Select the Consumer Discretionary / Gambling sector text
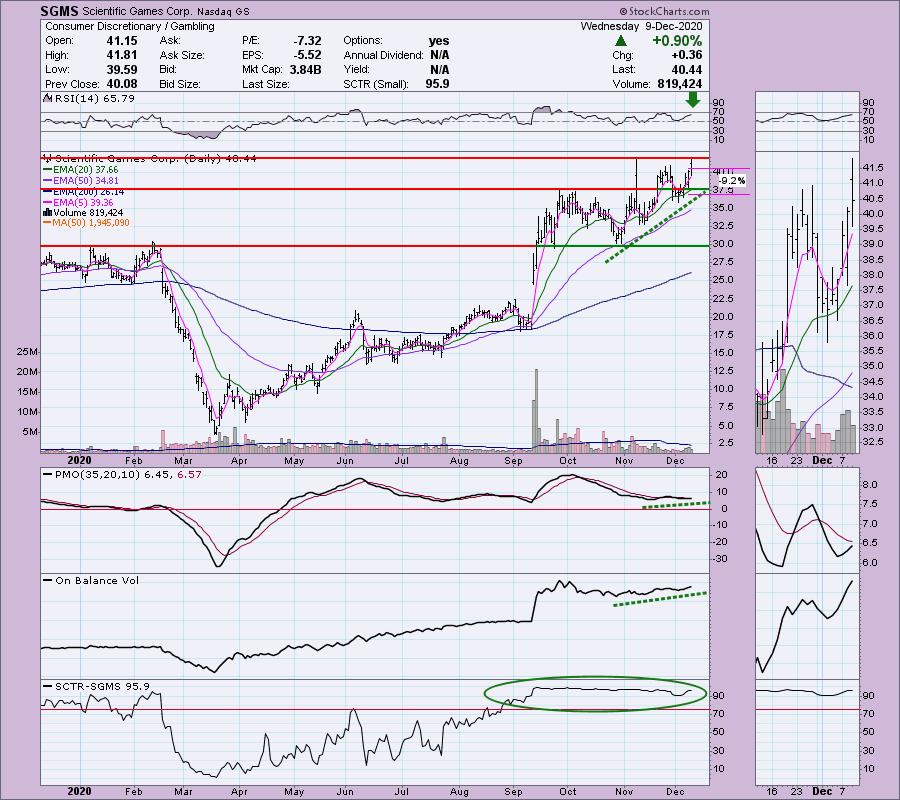The image size is (900, 800). (130, 26)
